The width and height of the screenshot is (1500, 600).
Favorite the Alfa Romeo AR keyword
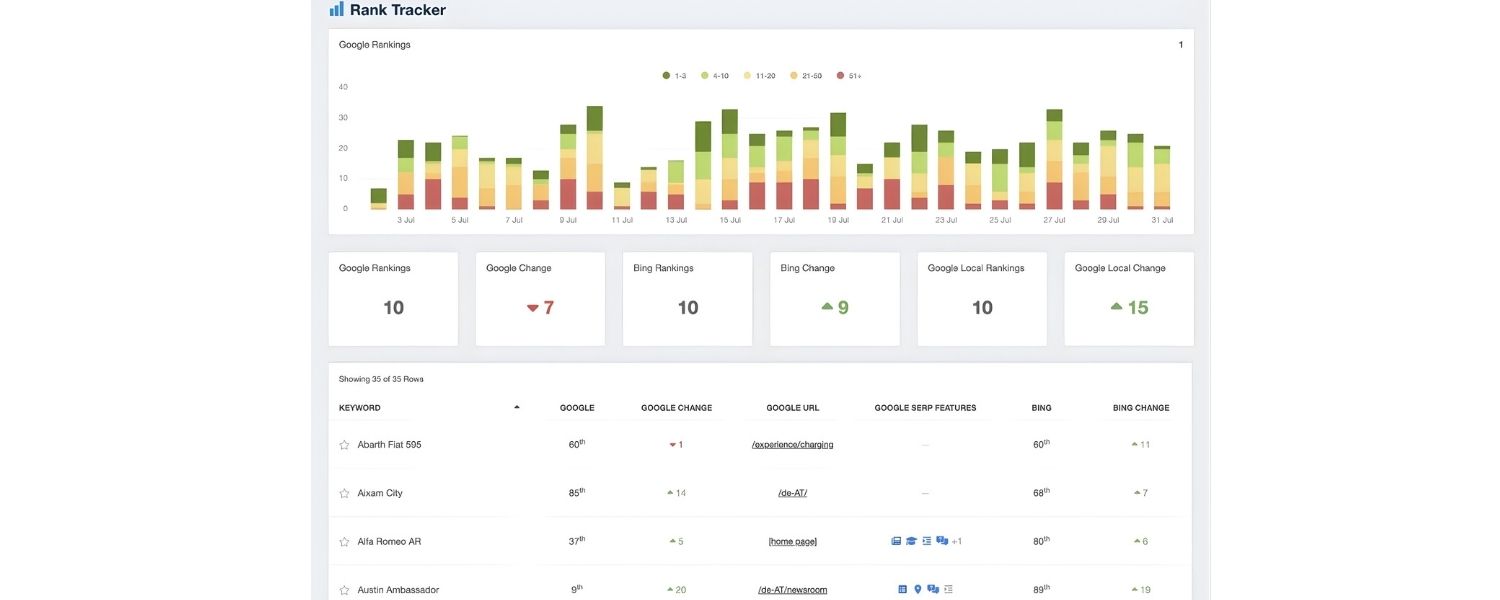click(x=344, y=542)
